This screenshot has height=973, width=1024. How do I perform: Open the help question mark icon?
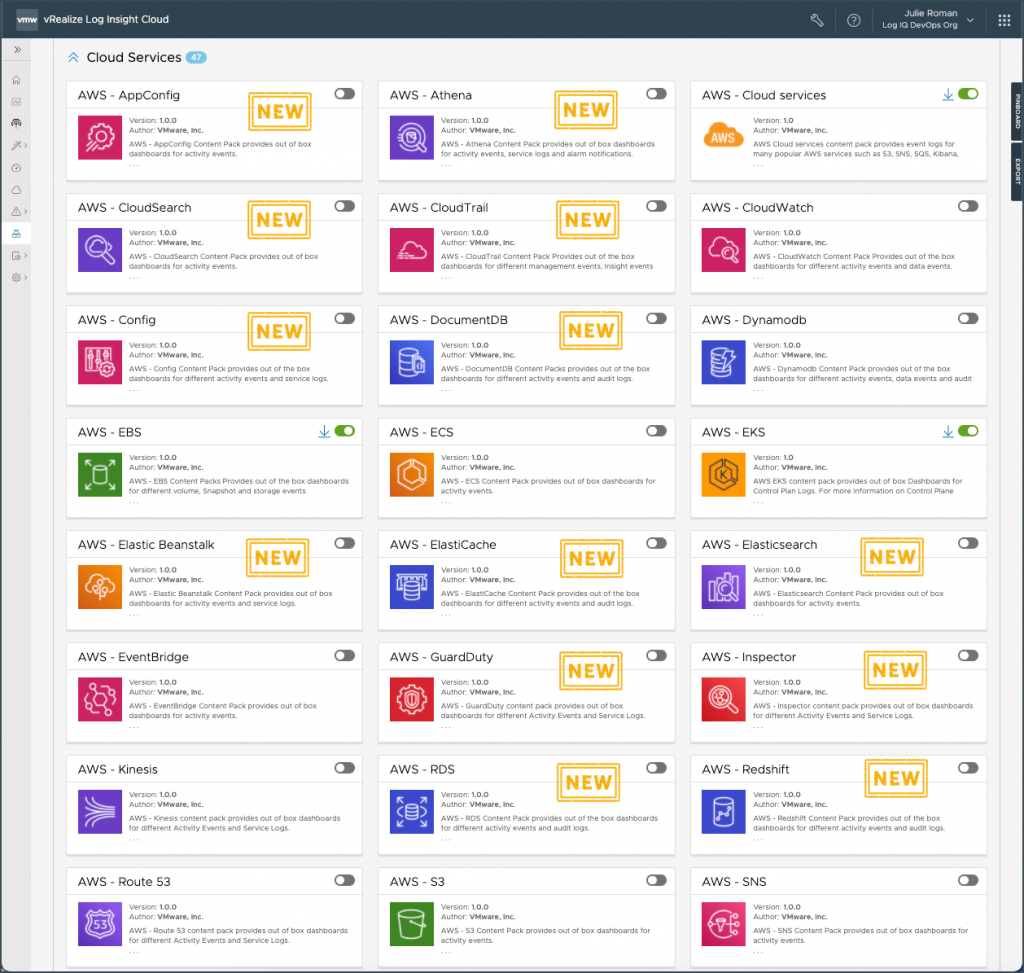click(x=853, y=20)
